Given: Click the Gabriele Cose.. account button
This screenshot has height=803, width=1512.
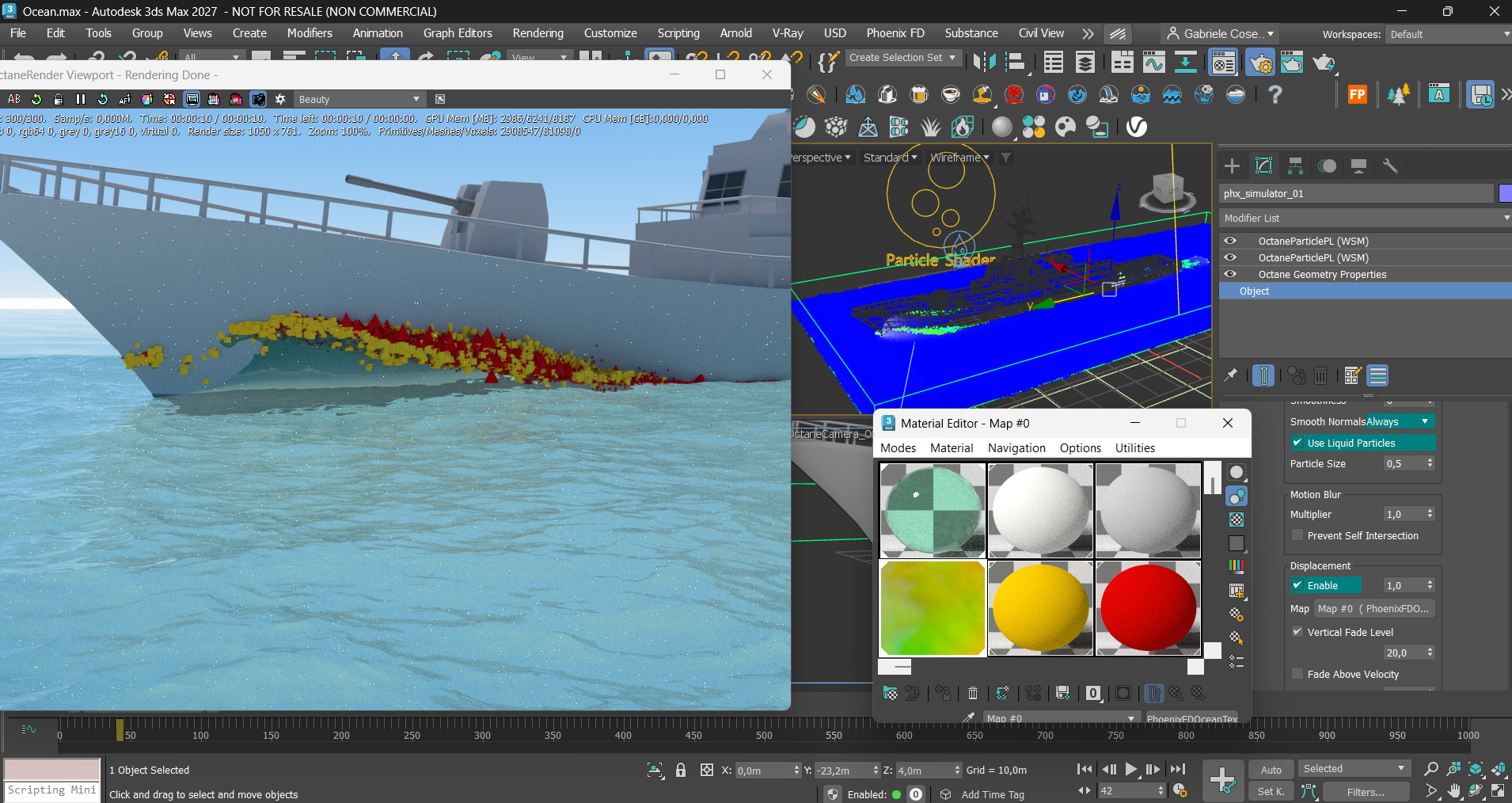Looking at the screenshot, I should pos(1221,33).
